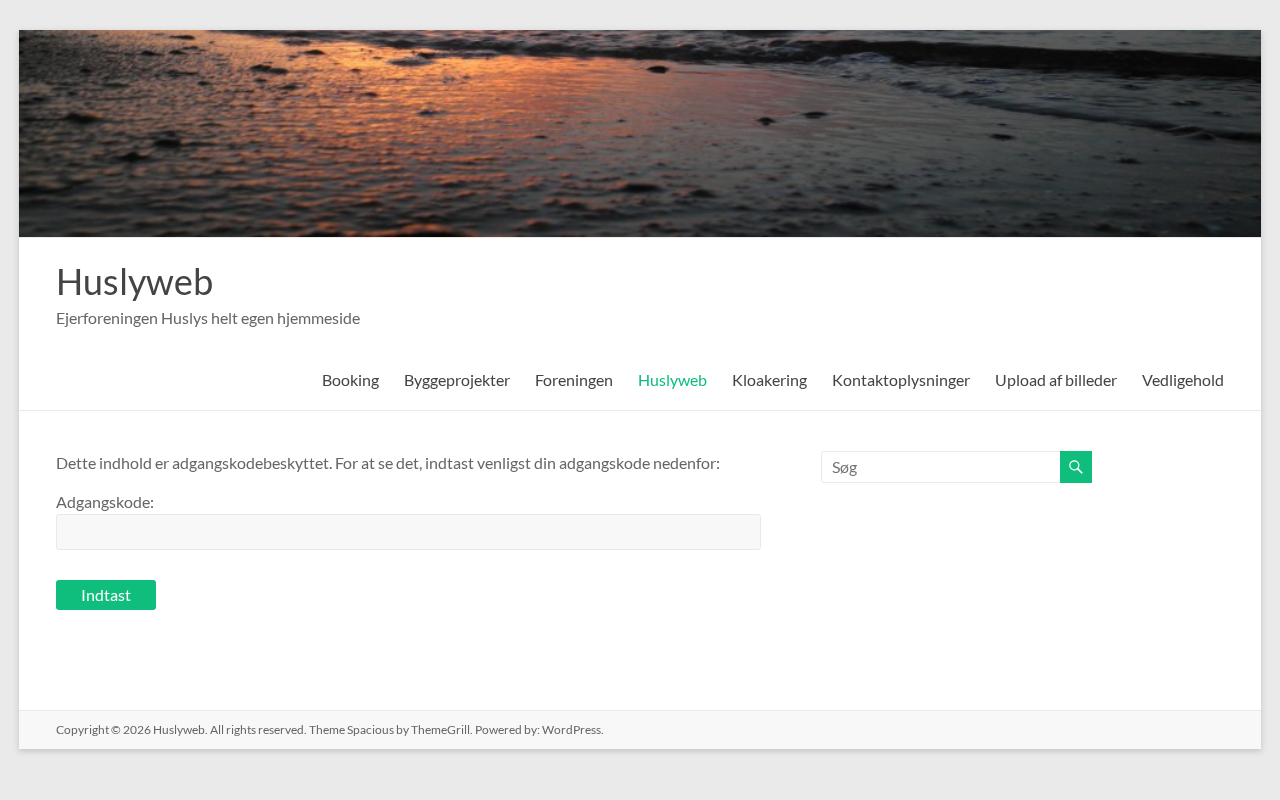Viewport: 1280px width, 800px height.
Task: Focus the Adgangskode password field
Action: pos(408,532)
